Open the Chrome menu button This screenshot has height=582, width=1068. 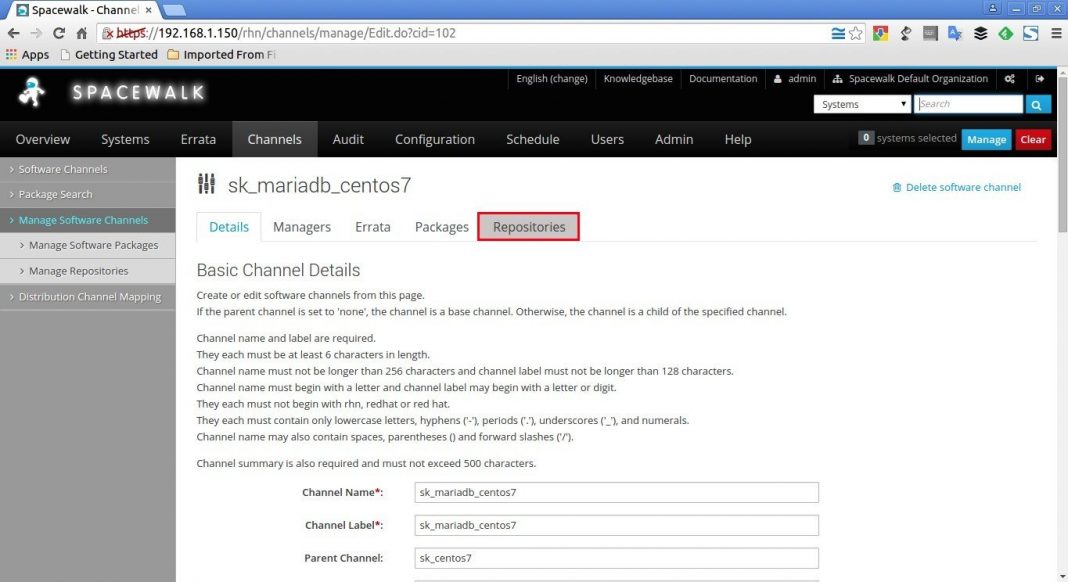tap(1057, 33)
